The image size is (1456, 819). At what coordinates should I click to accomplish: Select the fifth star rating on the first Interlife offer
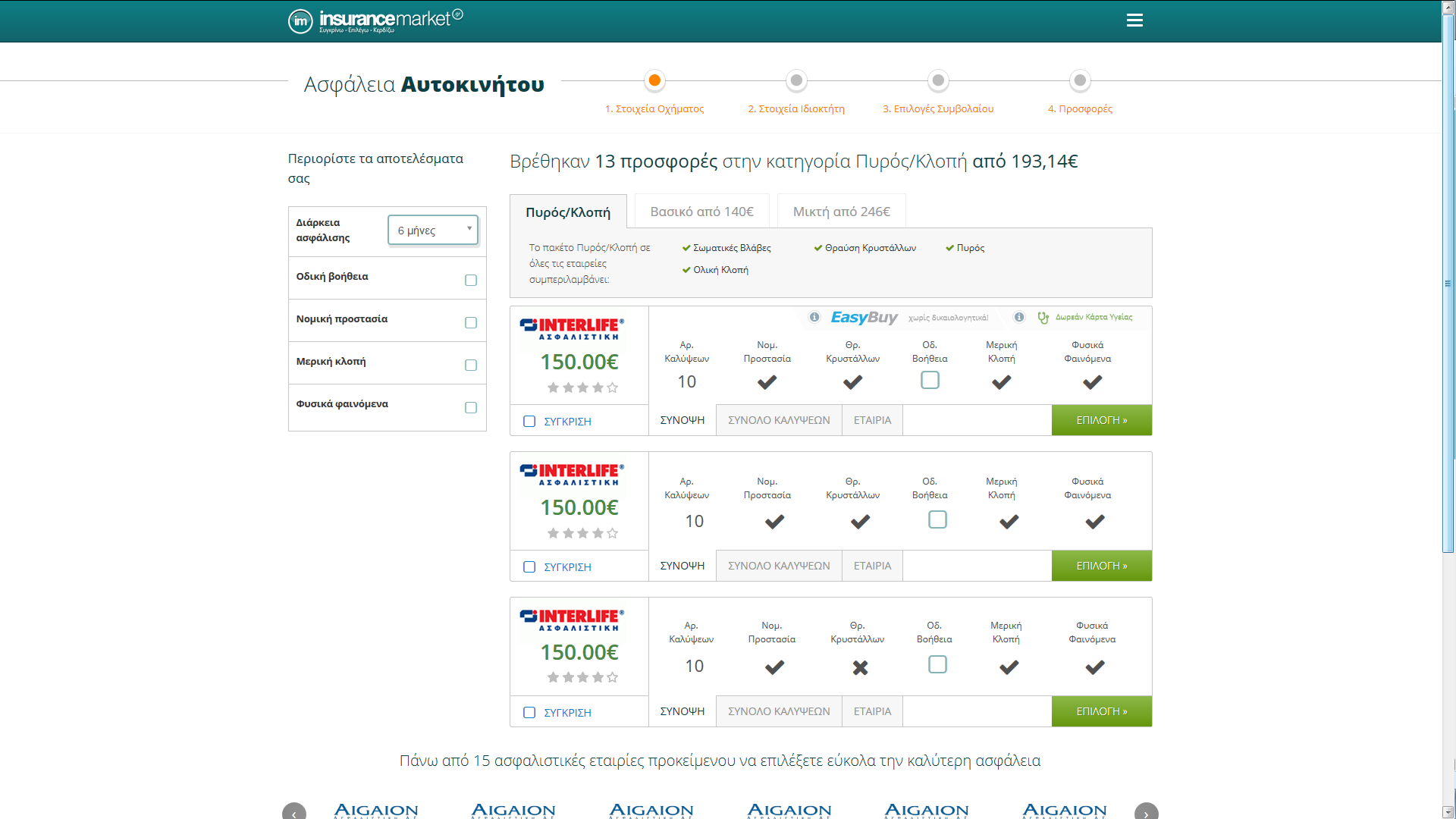(x=612, y=388)
